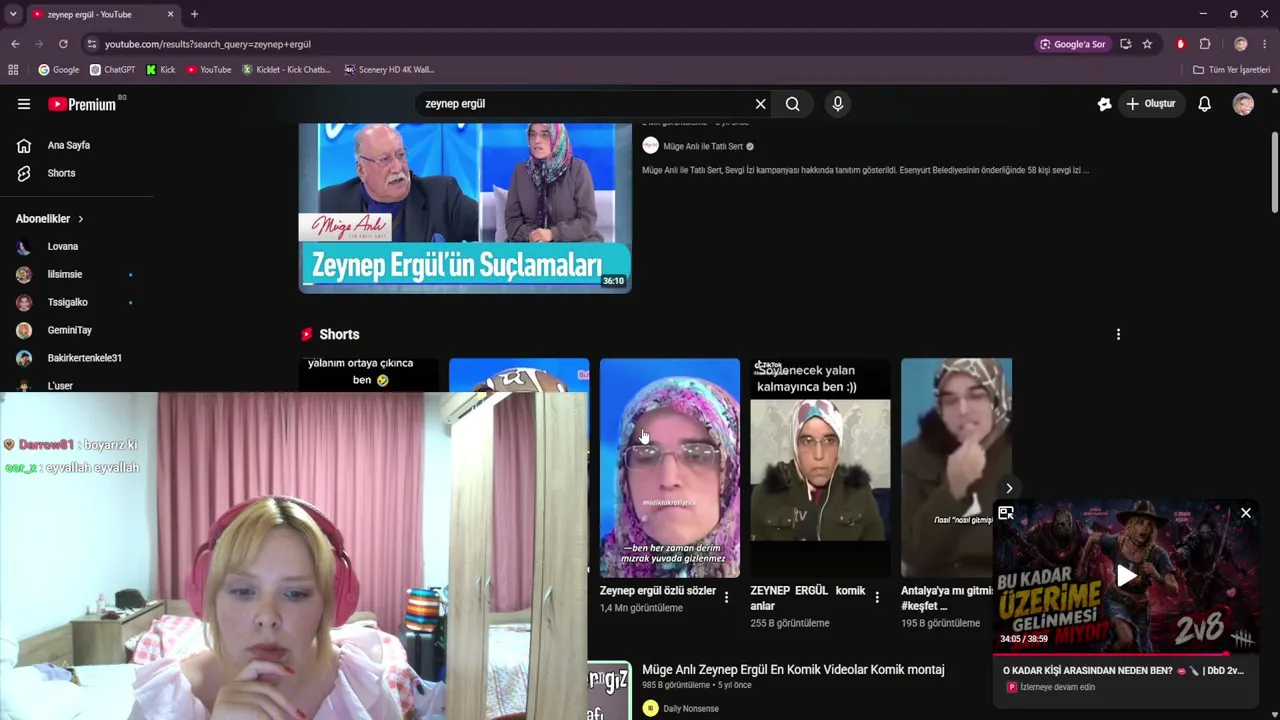The image size is (1280, 720).
Task: Open the Chrome profile avatar
Action: coord(1241,44)
